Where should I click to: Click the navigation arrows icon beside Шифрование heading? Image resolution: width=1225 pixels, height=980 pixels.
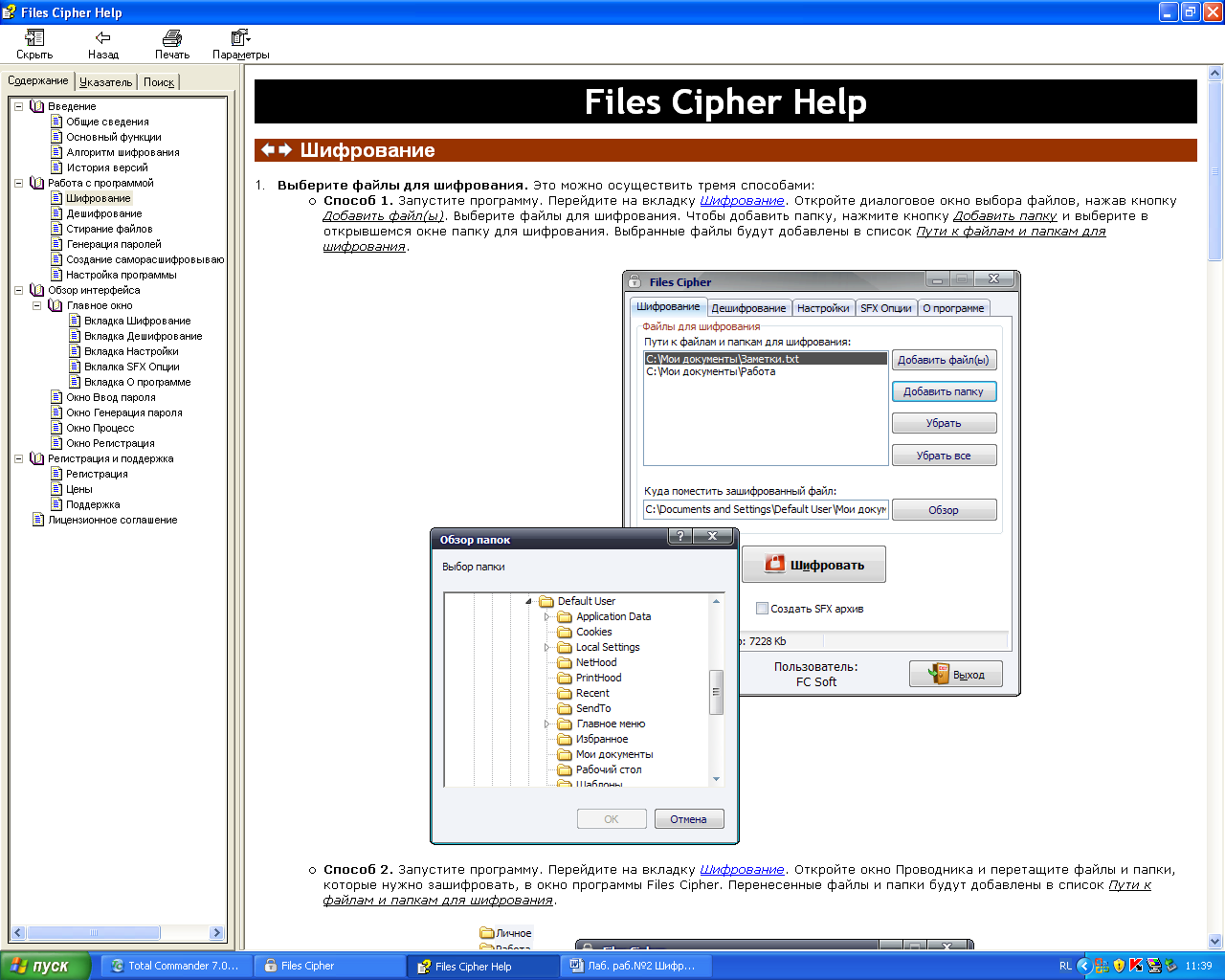[277, 149]
